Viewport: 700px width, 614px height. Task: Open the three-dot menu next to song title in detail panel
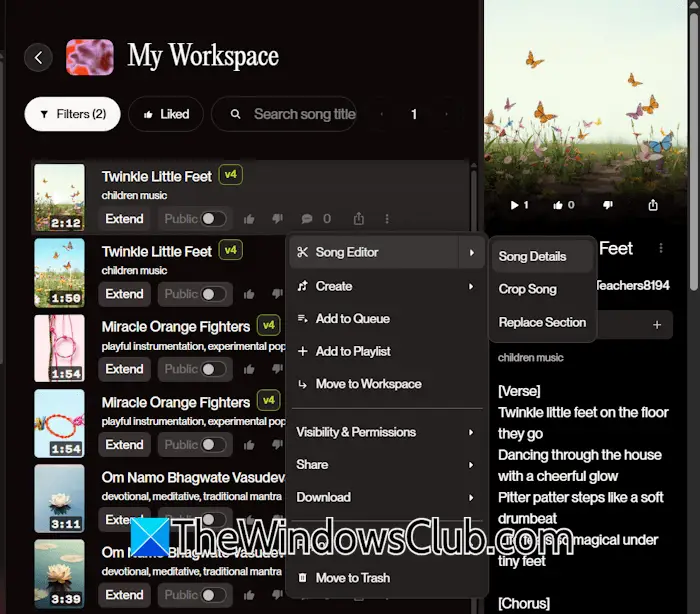(x=660, y=248)
